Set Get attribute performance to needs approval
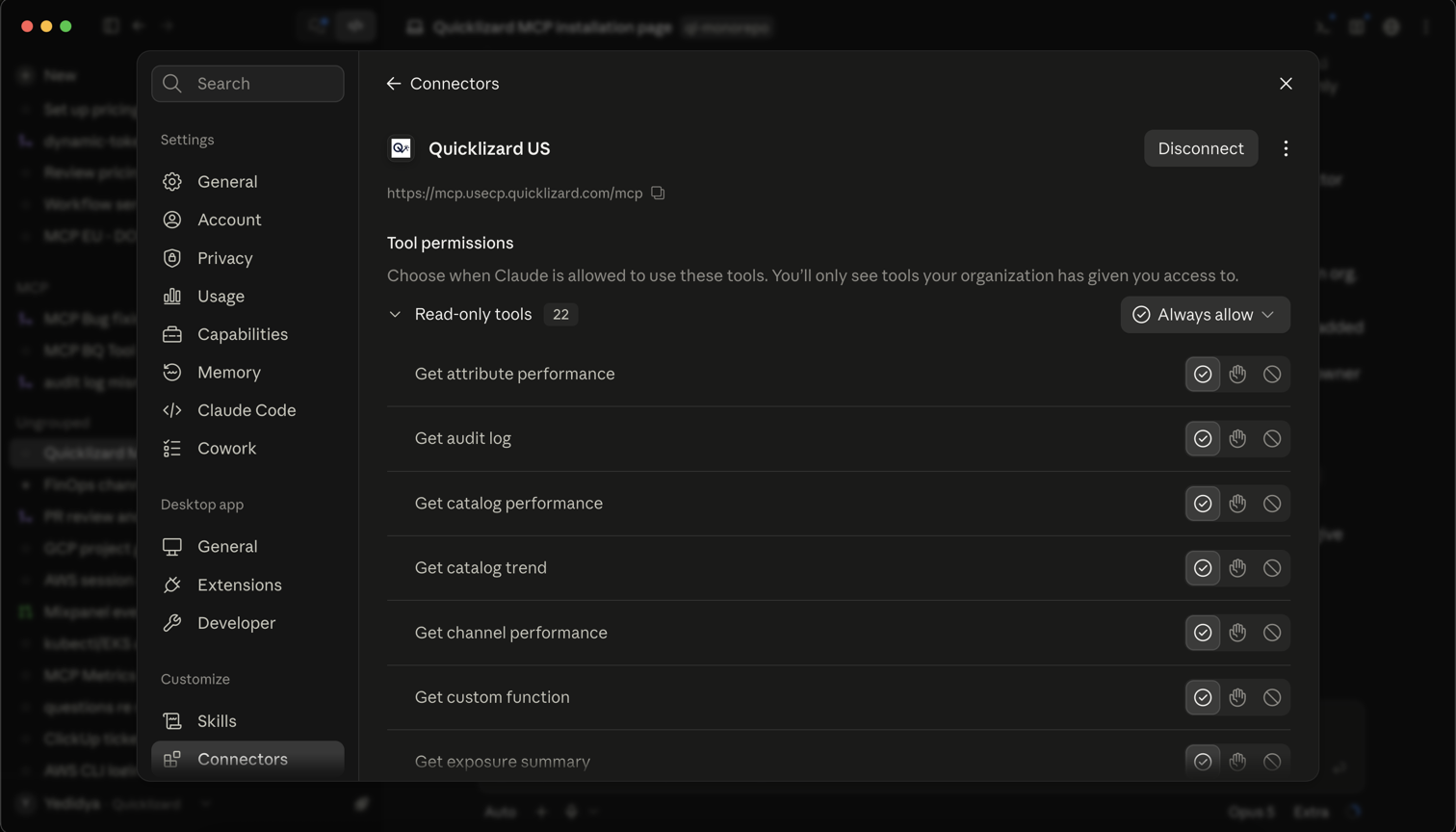This screenshot has height=832, width=1456. point(1237,374)
